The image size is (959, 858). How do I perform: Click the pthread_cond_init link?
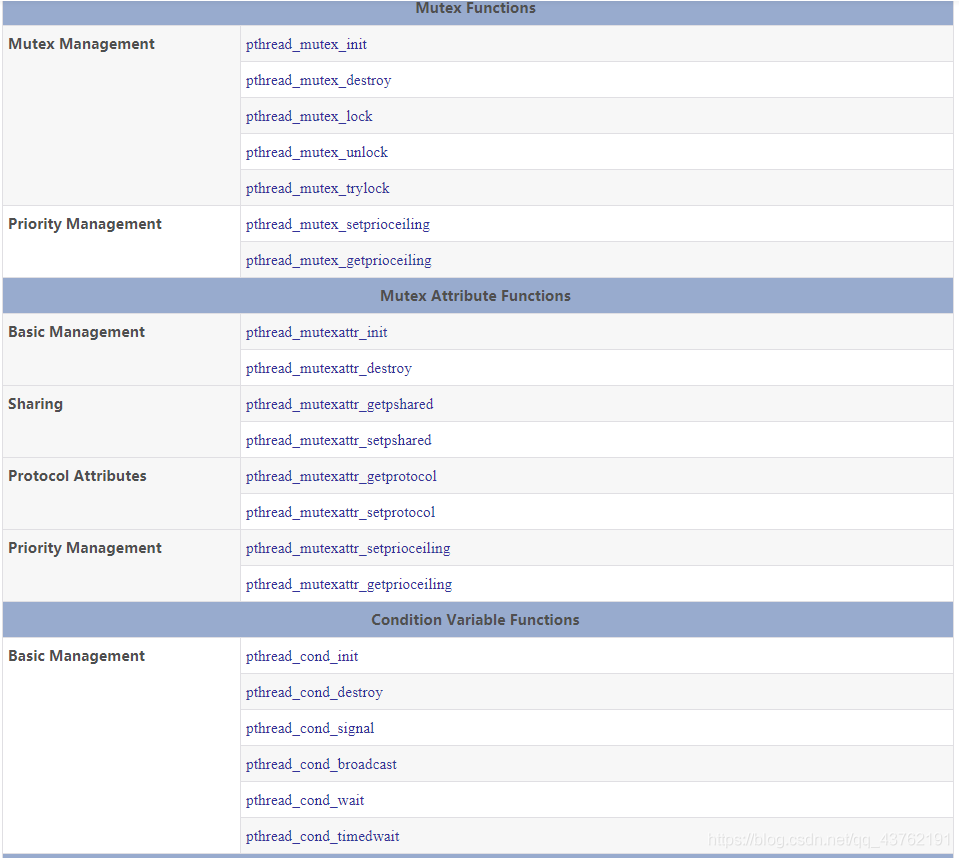[302, 656]
